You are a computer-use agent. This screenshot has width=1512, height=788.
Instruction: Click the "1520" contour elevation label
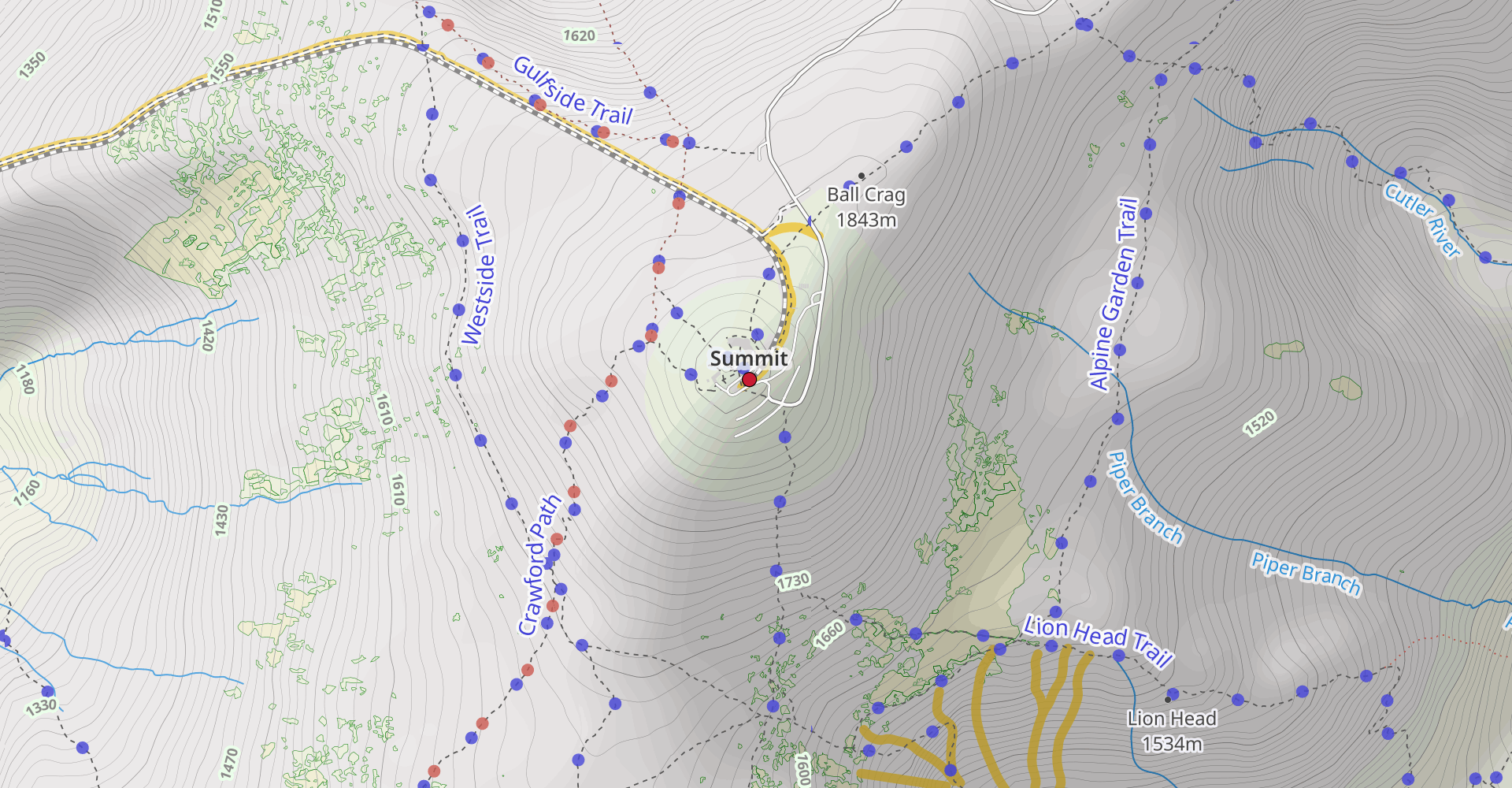coord(1259,423)
